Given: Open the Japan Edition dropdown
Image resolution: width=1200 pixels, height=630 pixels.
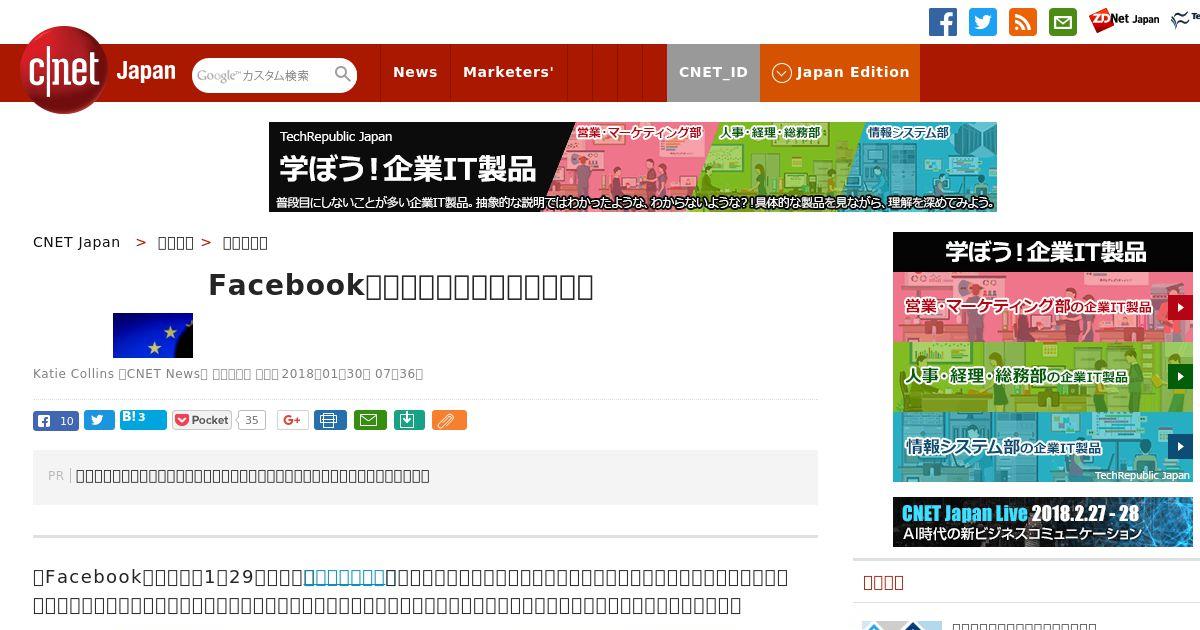Looking at the screenshot, I should 840,73.
